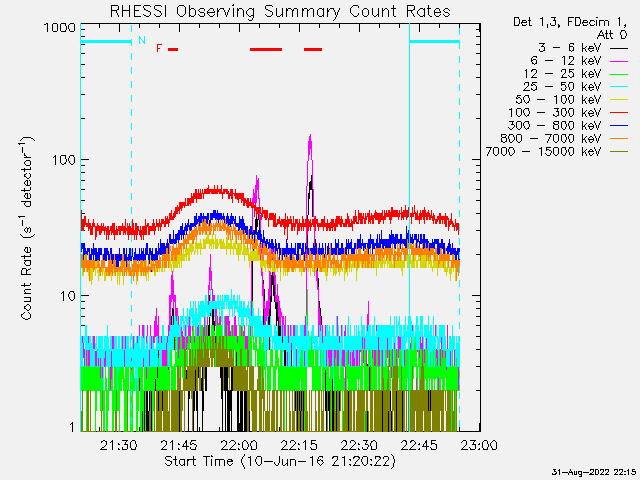Screen dimensions: 640x480
Task: Click the Det 1,3, FDecim 1 header text
Action: coord(570,22)
